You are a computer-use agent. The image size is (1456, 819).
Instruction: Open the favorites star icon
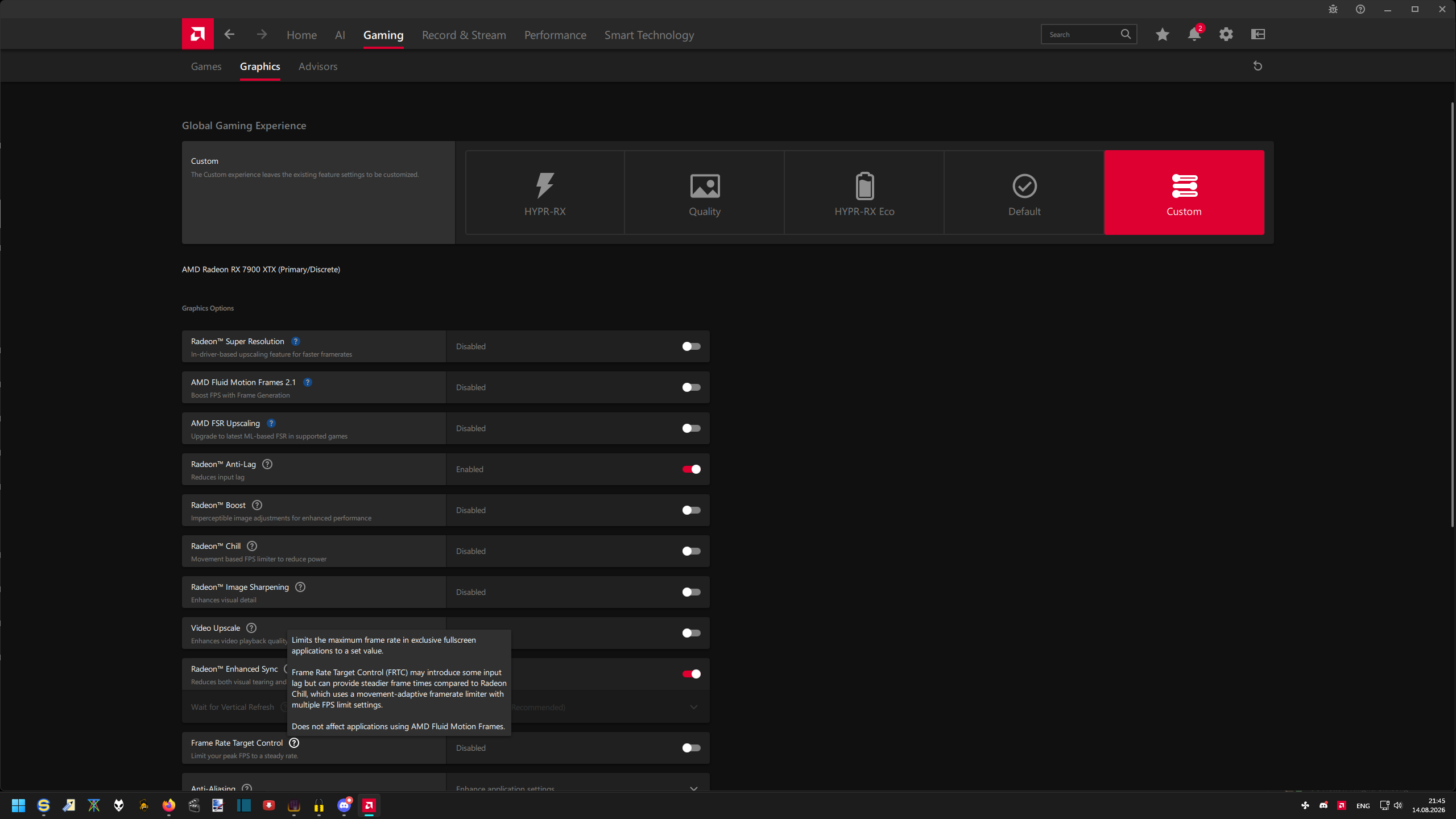1163,34
